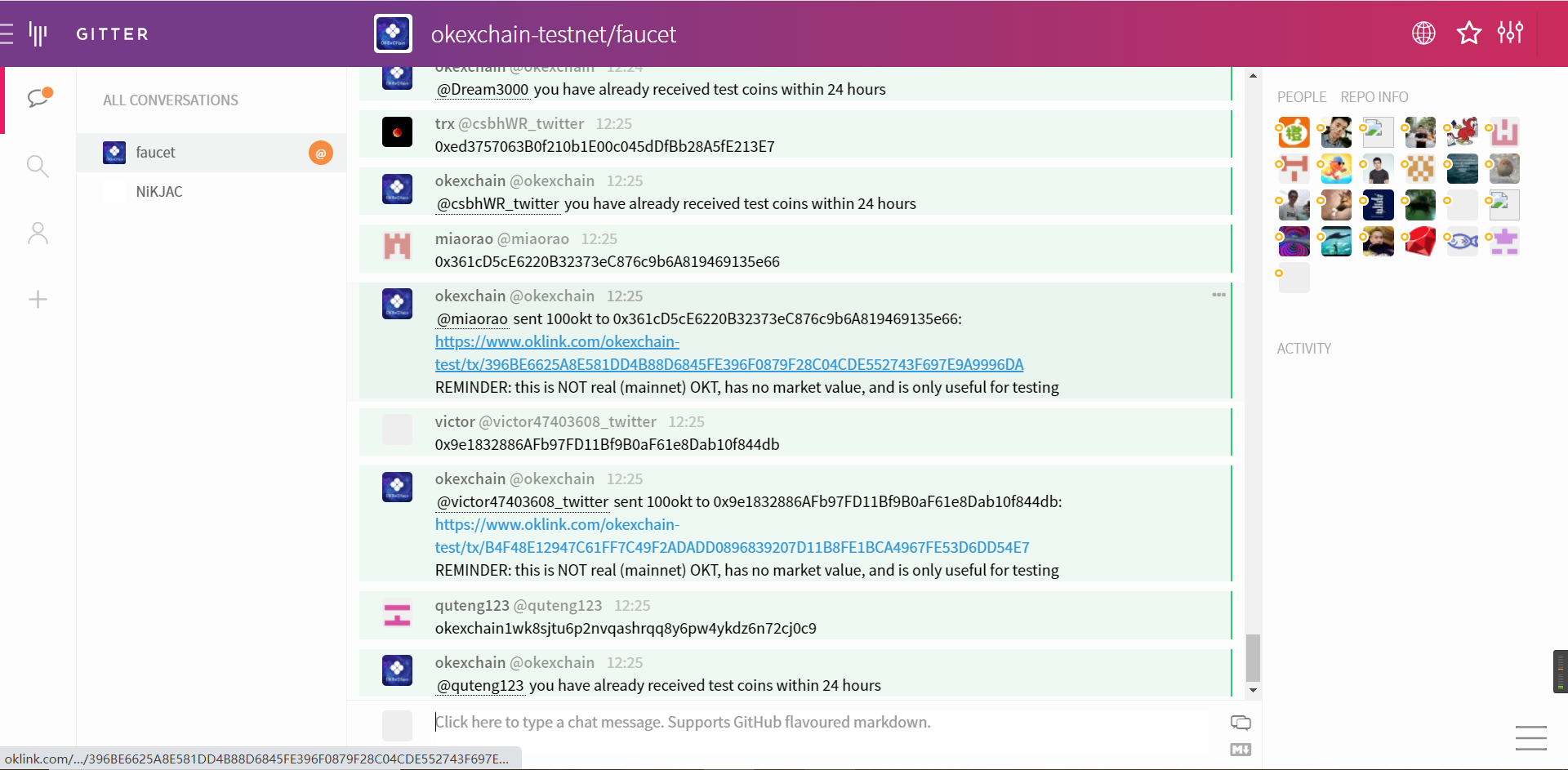Screen dimensions: 1568x770
Task: Click the chat scrollbar thumb
Action: [x=1253, y=658]
